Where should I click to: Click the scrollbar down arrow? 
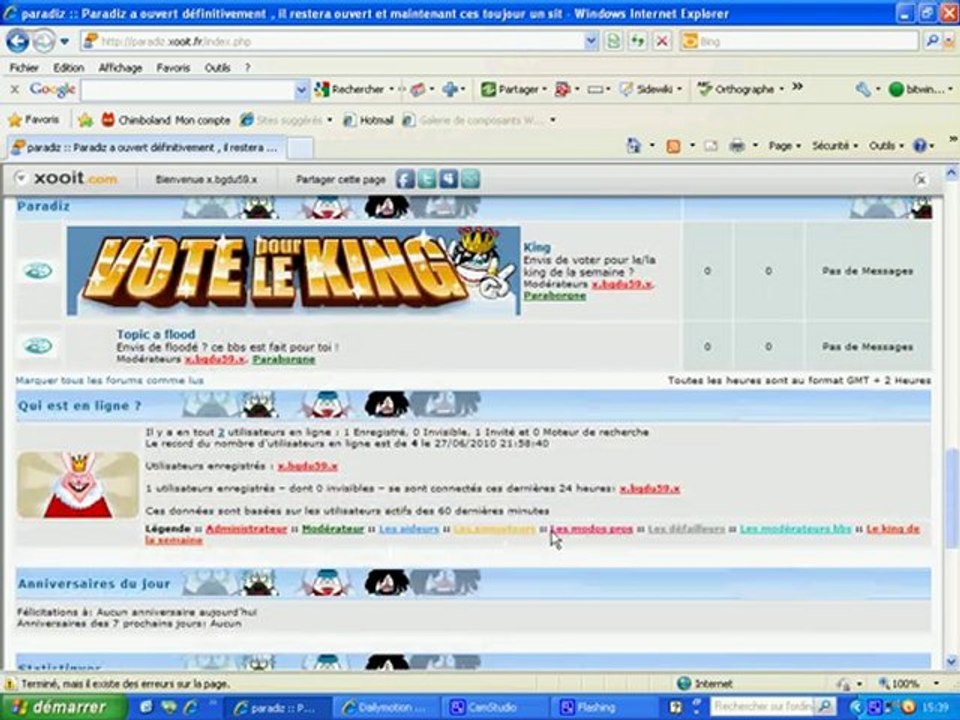(x=951, y=661)
